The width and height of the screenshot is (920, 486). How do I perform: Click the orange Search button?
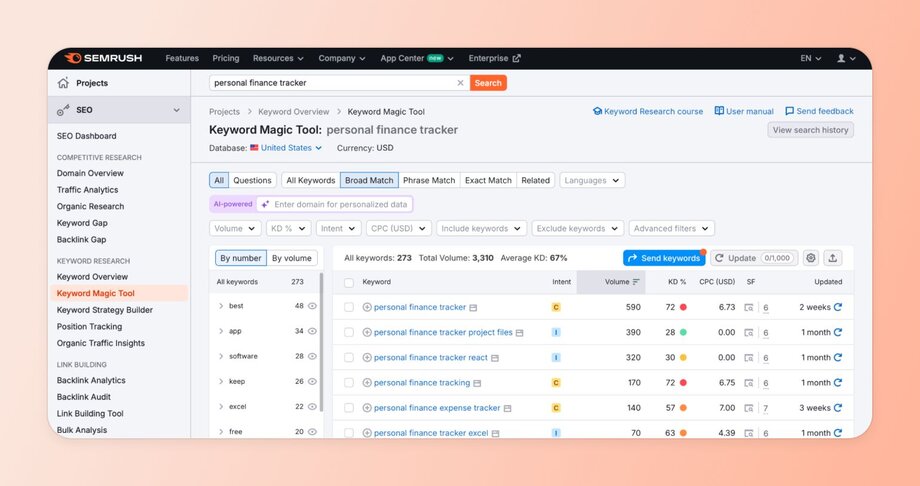click(488, 83)
